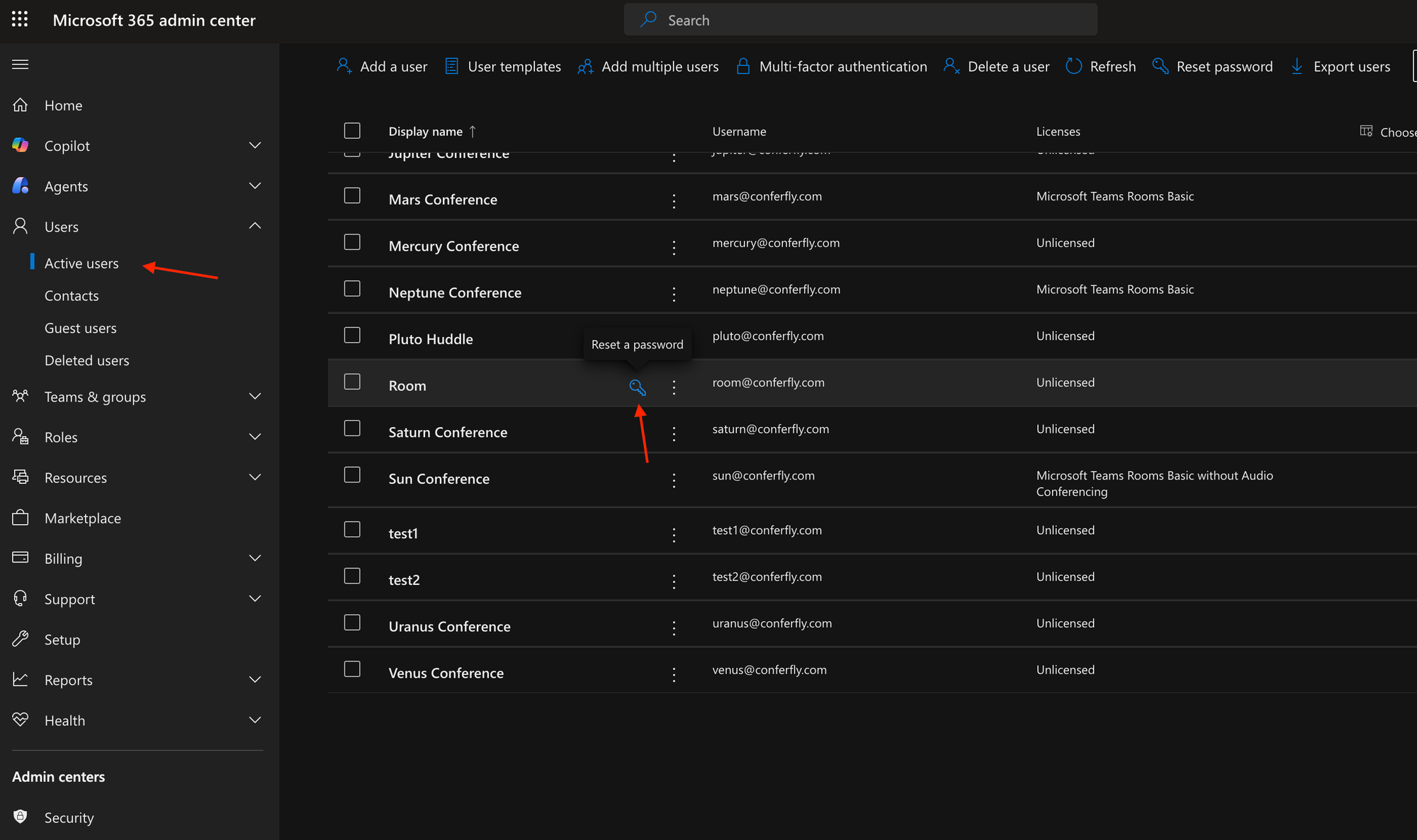Click the Search input field
1417x840 pixels.
pyautogui.click(x=860, y=20)
